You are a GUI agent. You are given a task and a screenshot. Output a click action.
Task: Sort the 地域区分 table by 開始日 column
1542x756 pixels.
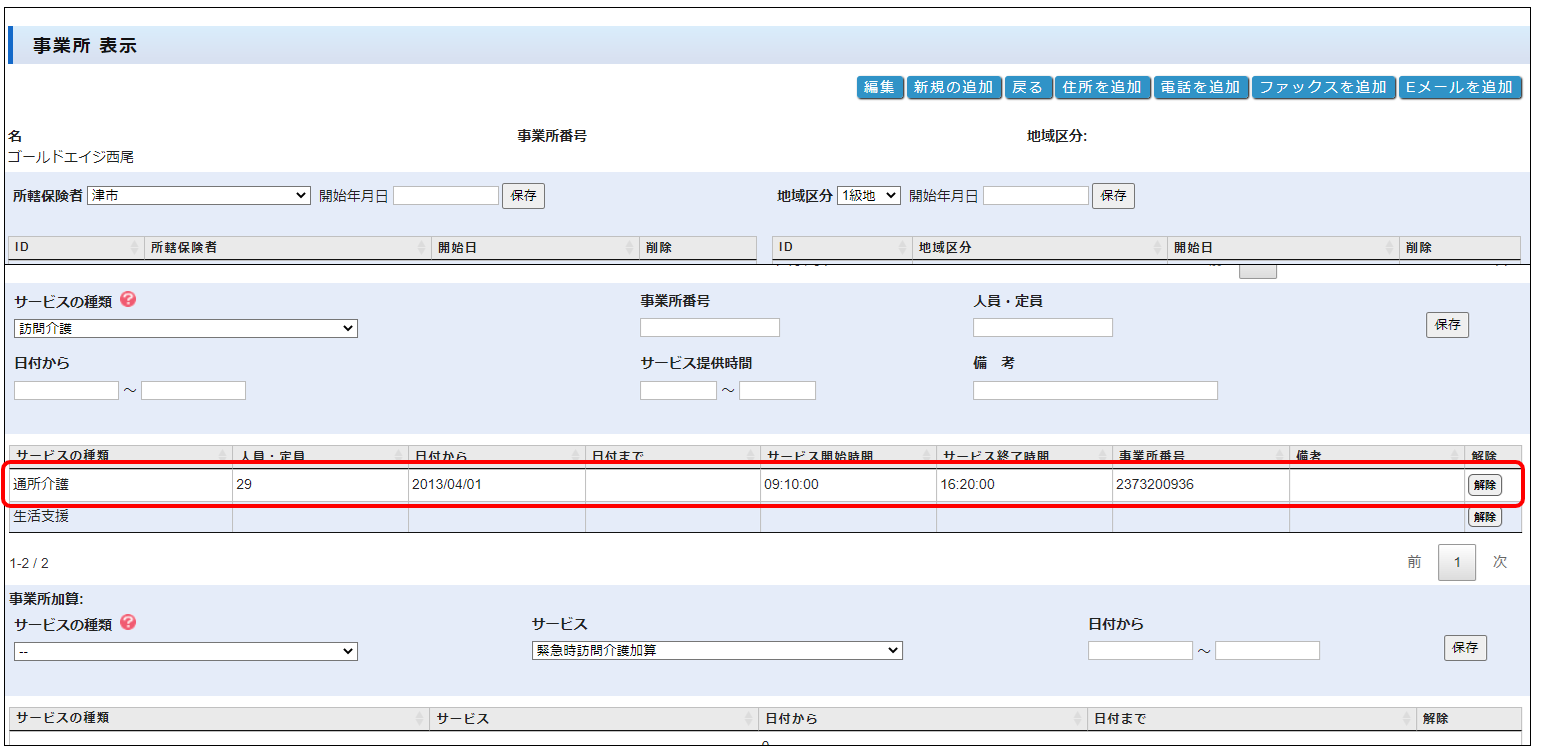pyautogui.click(x=1282, y=247)
